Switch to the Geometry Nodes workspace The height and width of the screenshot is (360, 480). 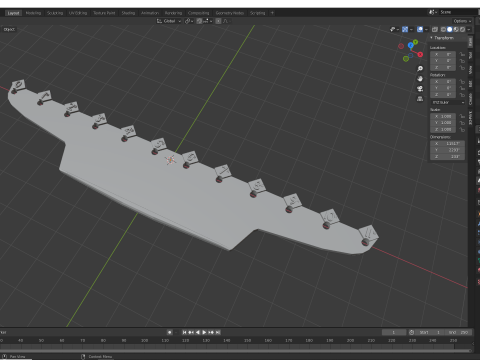click(x=230, y=13)
